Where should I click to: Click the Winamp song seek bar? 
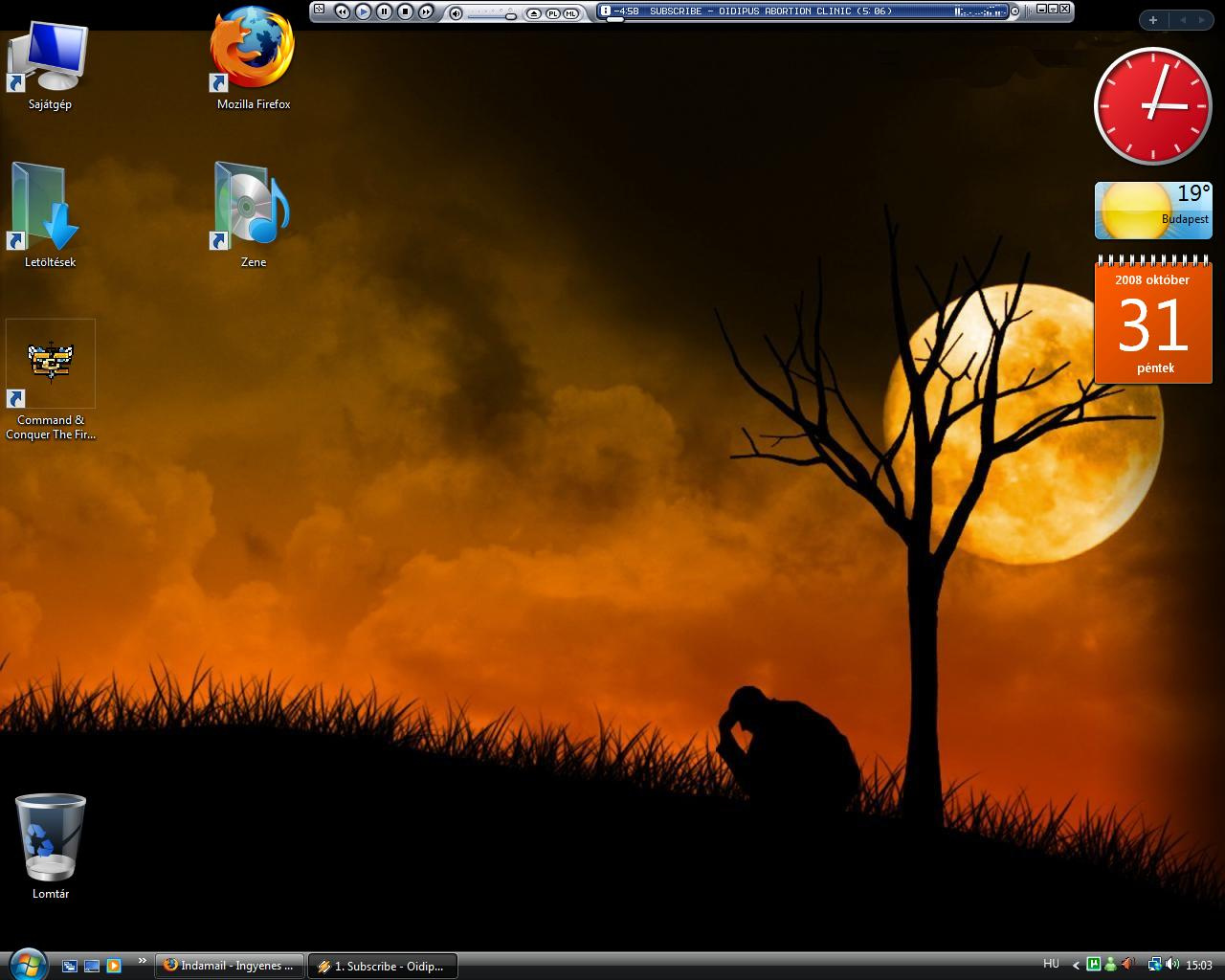pyautogui.click(x=804, y=19)
